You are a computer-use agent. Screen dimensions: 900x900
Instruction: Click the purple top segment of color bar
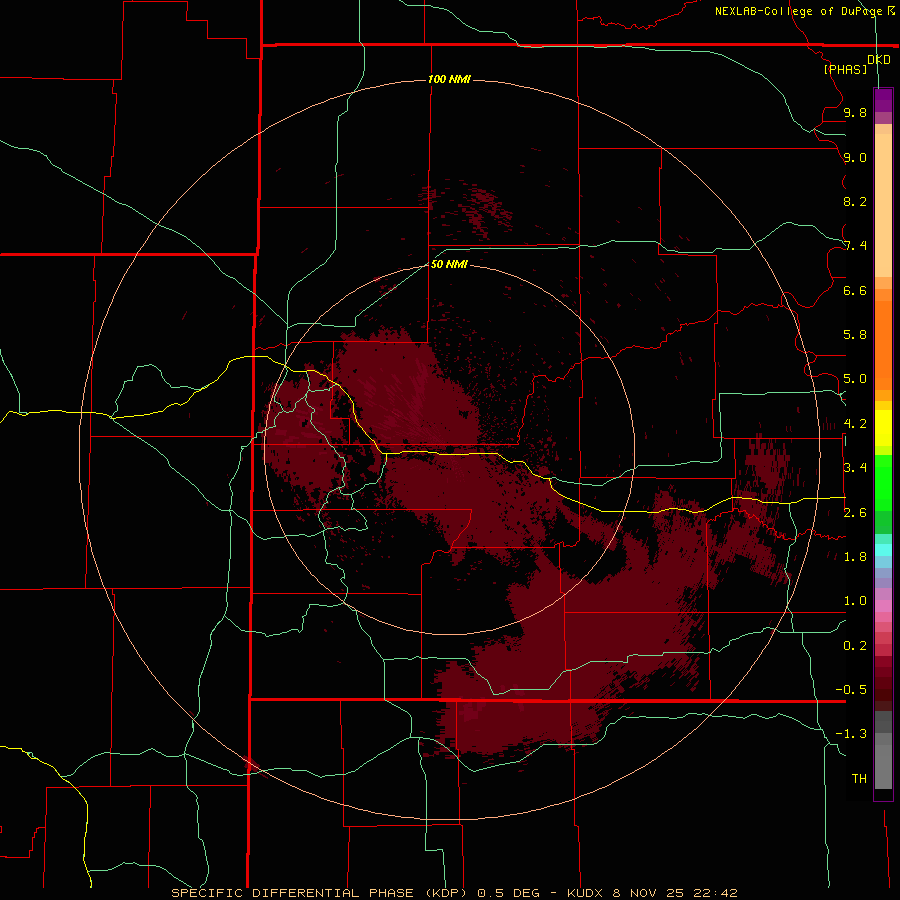883,100
